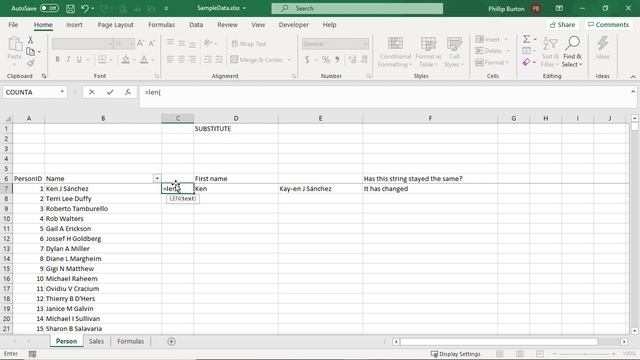This screenshot has height=360, width=640.
Task: Expand the formula bar
Action: (x=633, y=92)
